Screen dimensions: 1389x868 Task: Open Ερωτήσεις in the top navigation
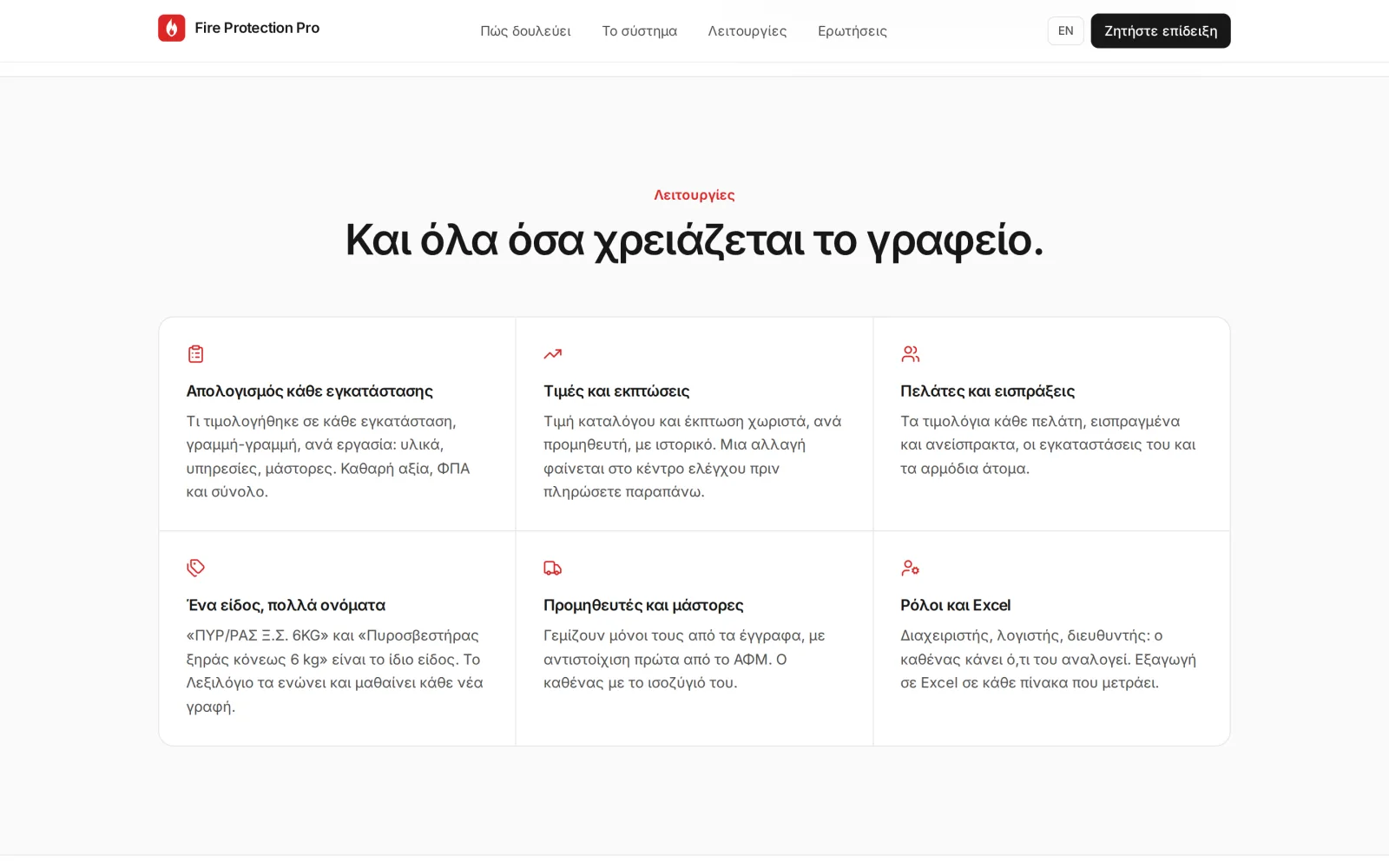click(x=852, y=31)
